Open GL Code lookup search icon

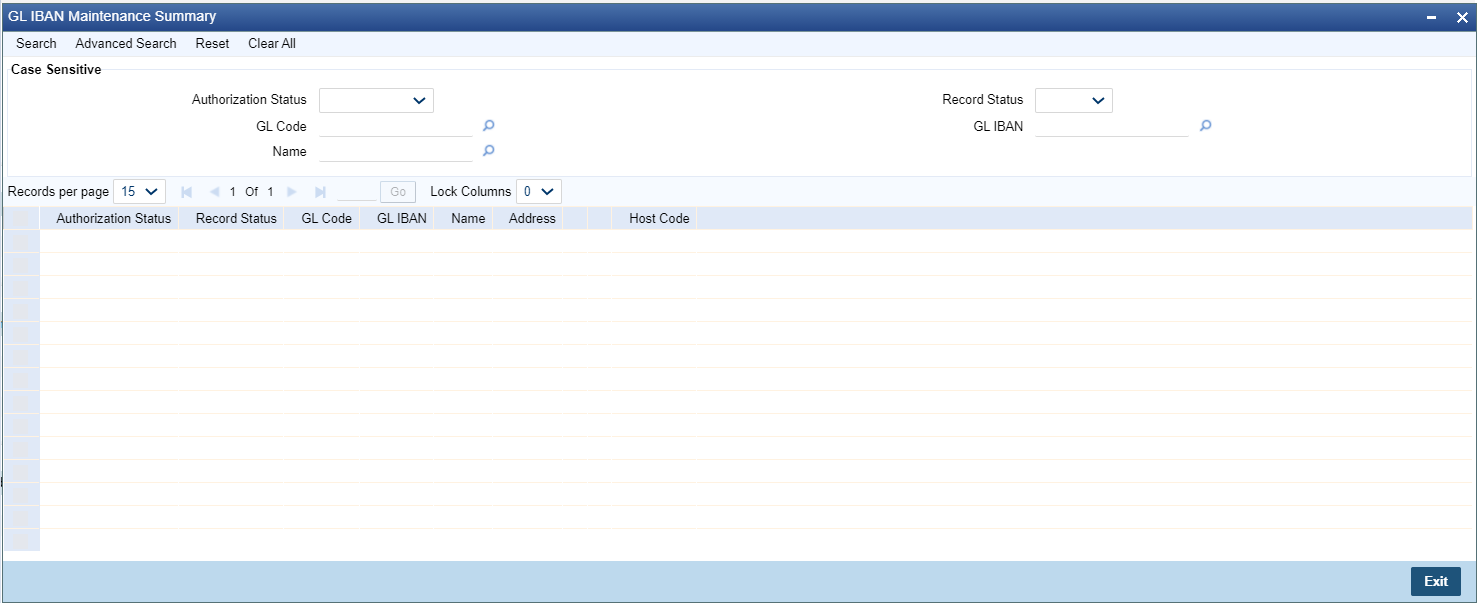click(x=489, y=126)
